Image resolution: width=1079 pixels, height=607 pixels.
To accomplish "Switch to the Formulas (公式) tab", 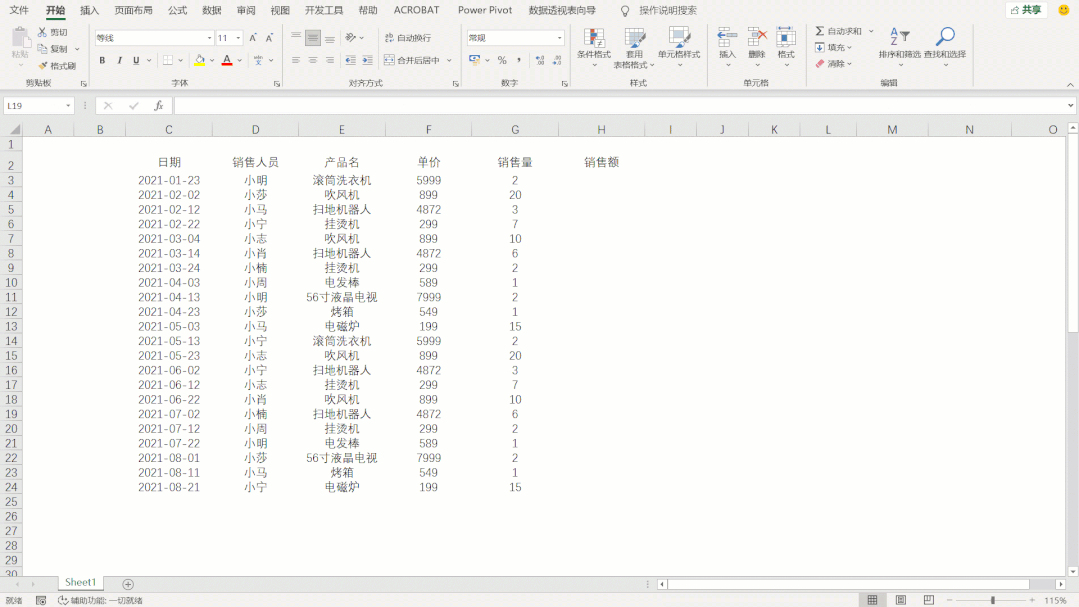I will tap(178, 10).
